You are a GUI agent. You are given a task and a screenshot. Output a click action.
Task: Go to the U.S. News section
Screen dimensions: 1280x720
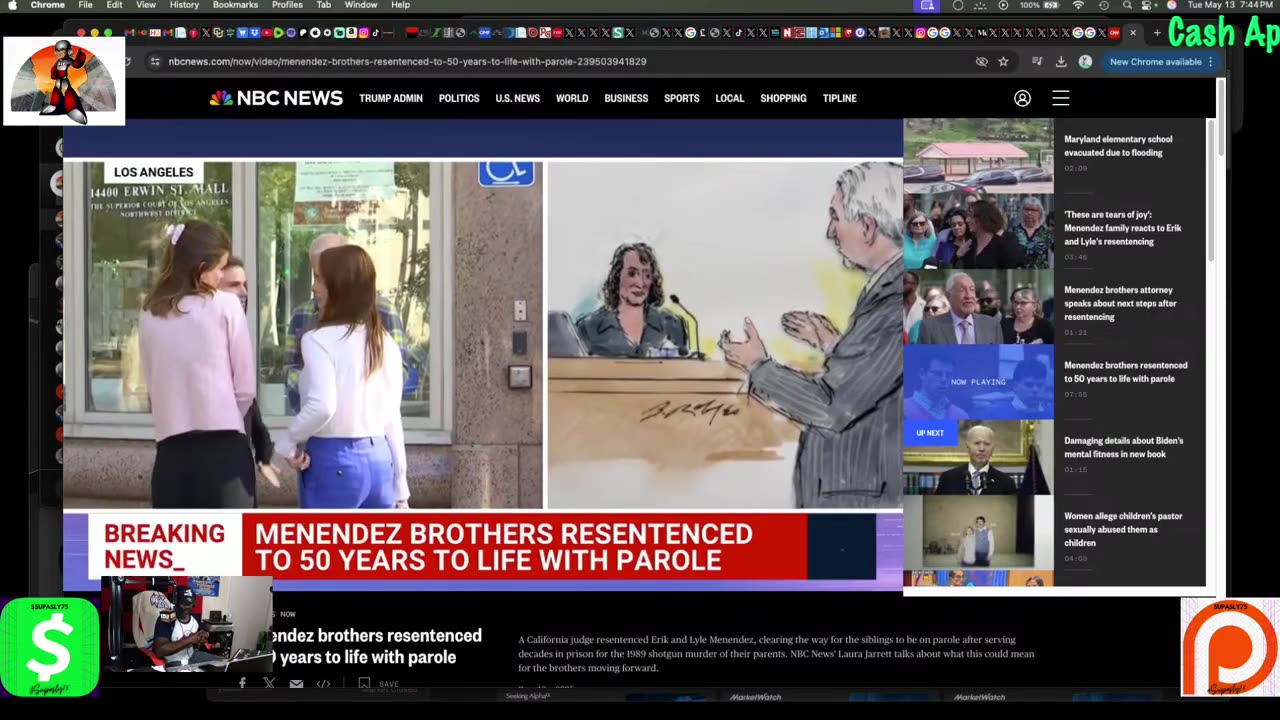[x=517, y=98]
